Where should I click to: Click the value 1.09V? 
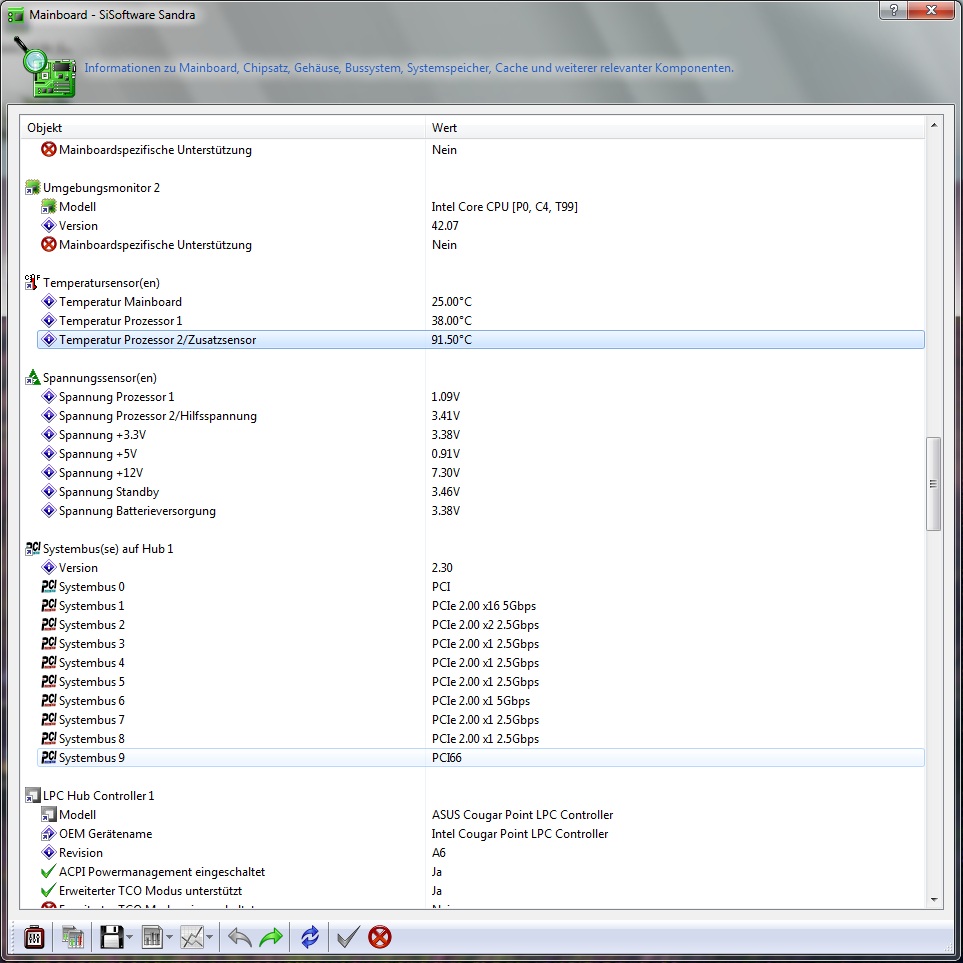(x=445, y=397)
